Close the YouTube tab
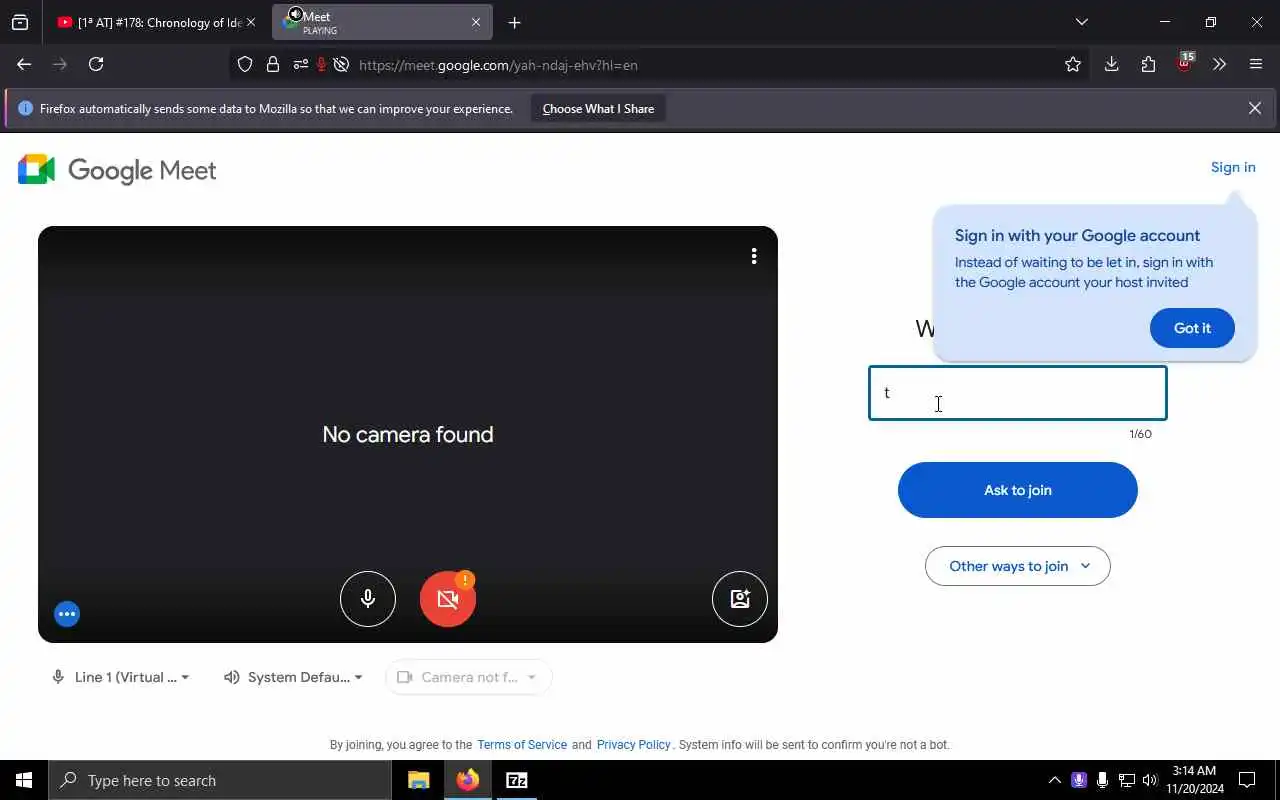 click(x=251, y=22)
